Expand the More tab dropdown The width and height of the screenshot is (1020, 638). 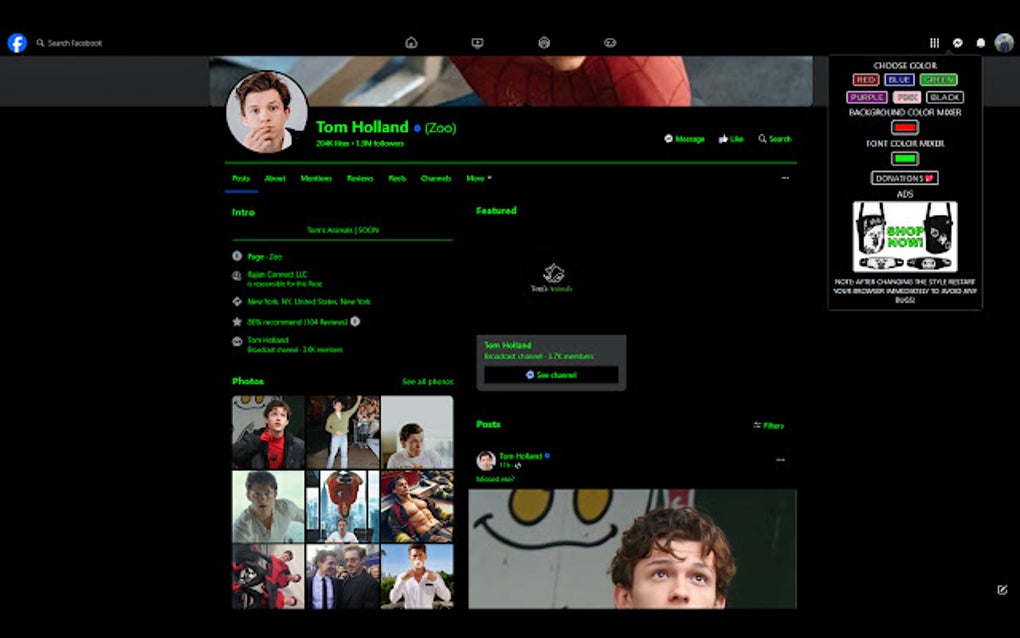477,177
